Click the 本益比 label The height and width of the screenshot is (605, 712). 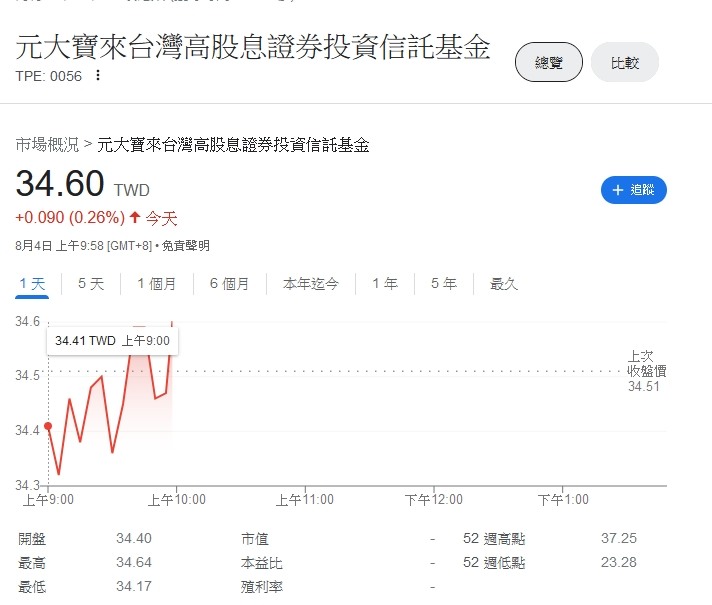[x=262, y=563]
